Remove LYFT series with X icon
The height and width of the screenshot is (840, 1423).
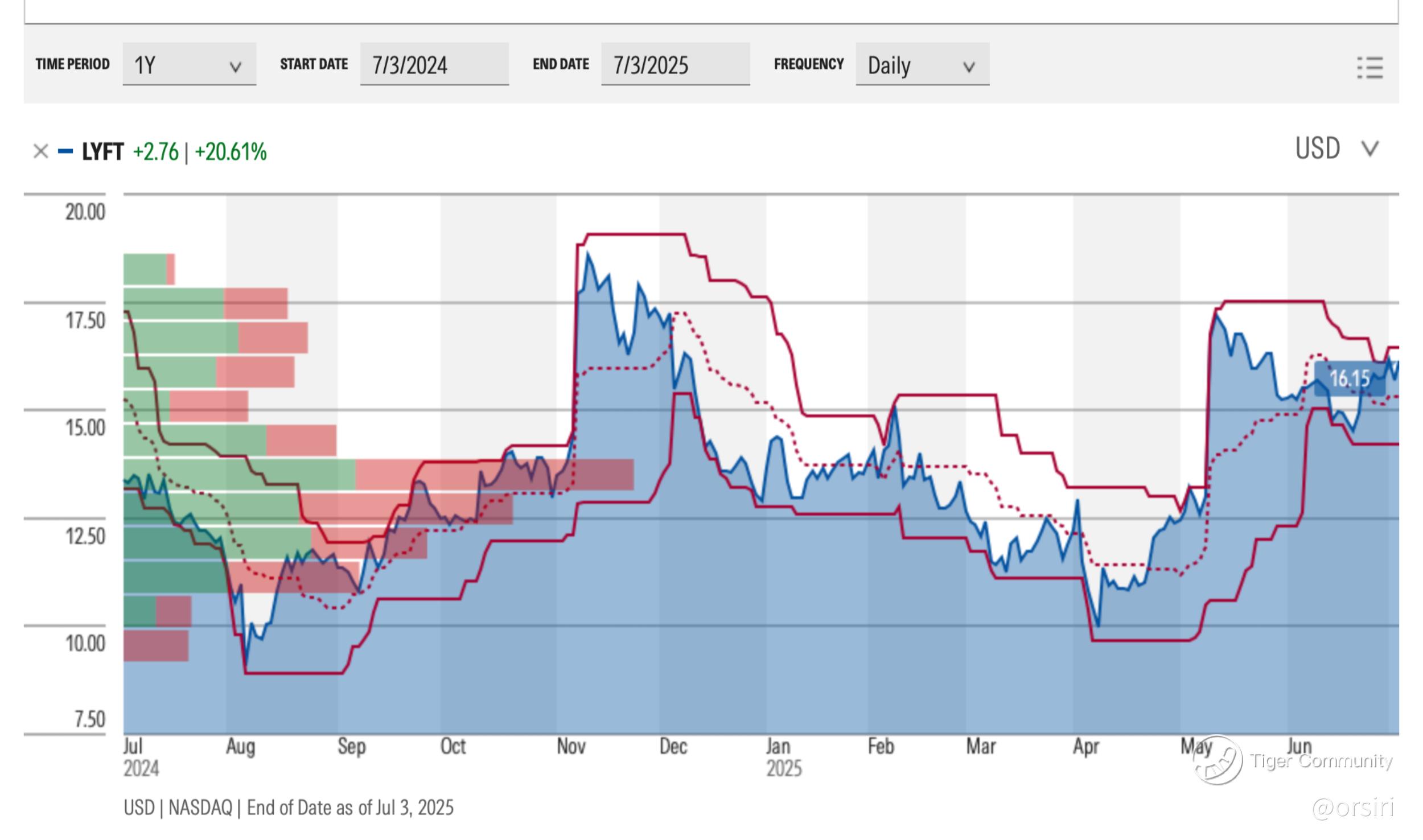40,151
